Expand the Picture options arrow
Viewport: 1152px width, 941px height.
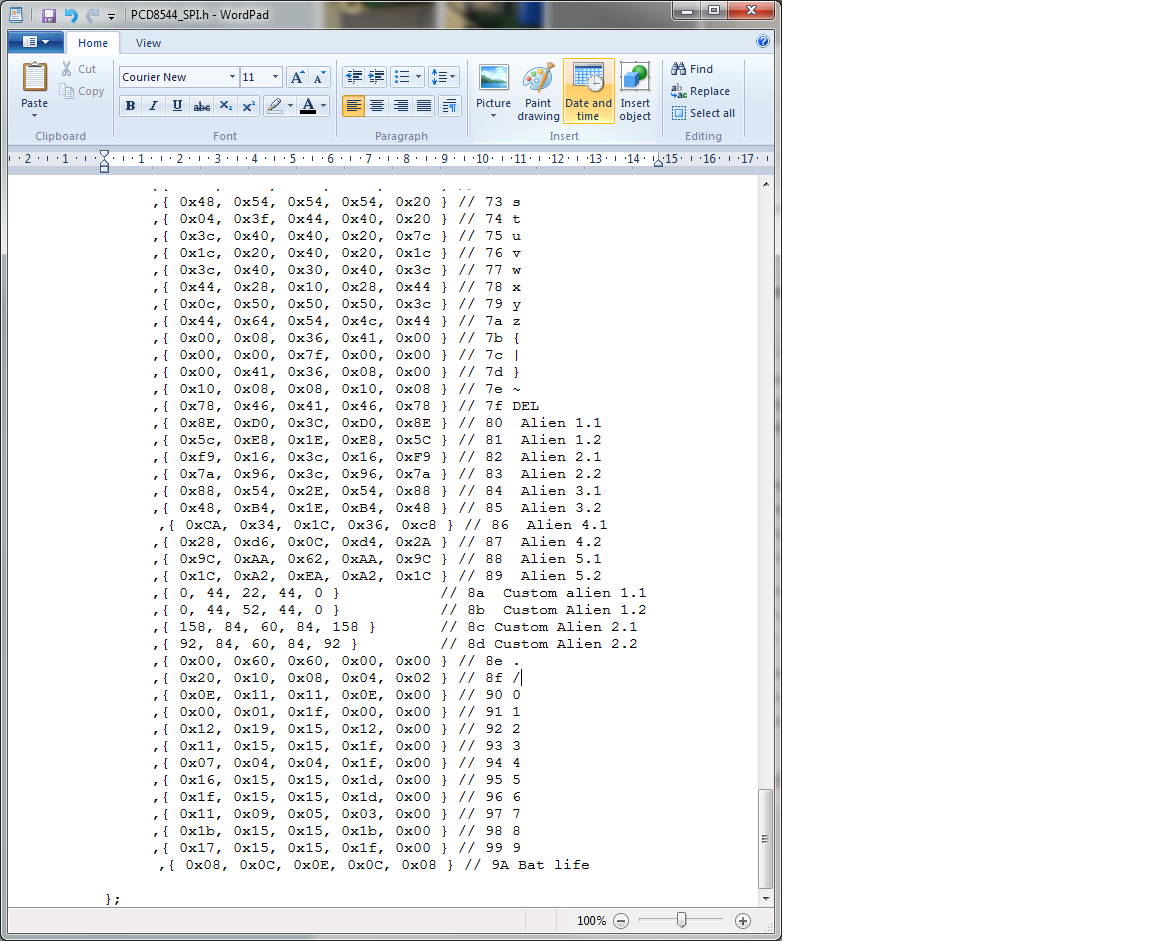tap(493, 116)
